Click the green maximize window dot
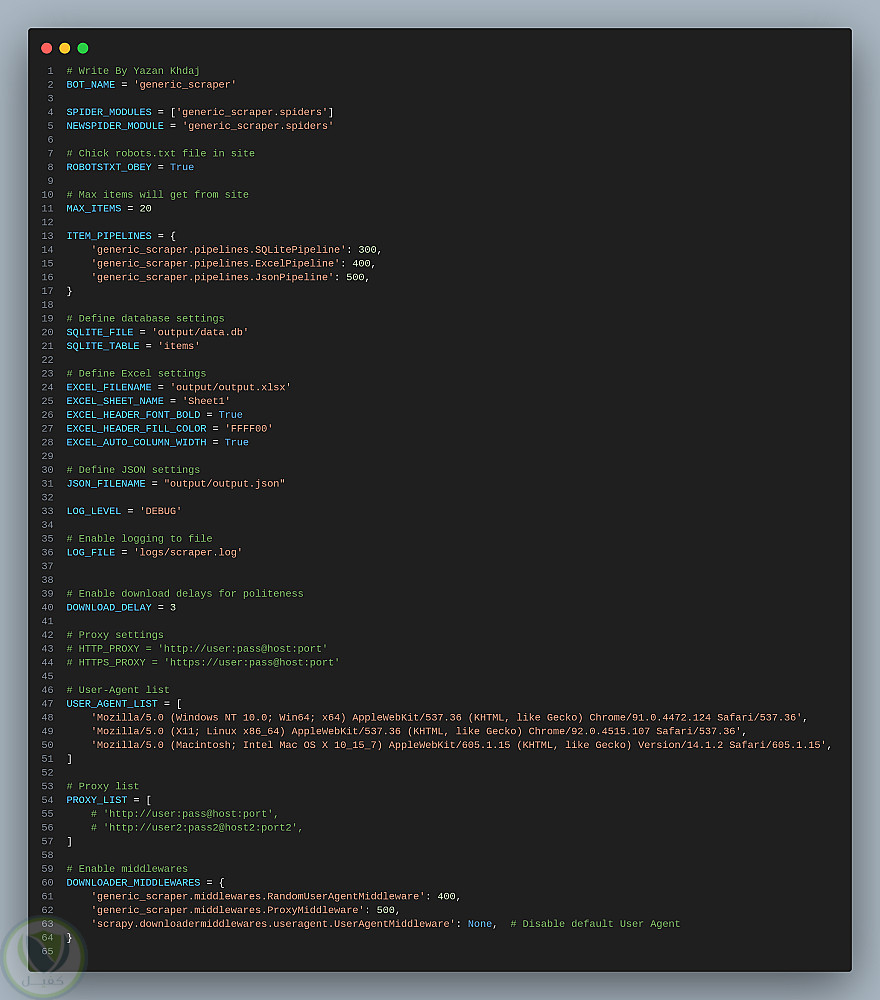 pos(83,48)
